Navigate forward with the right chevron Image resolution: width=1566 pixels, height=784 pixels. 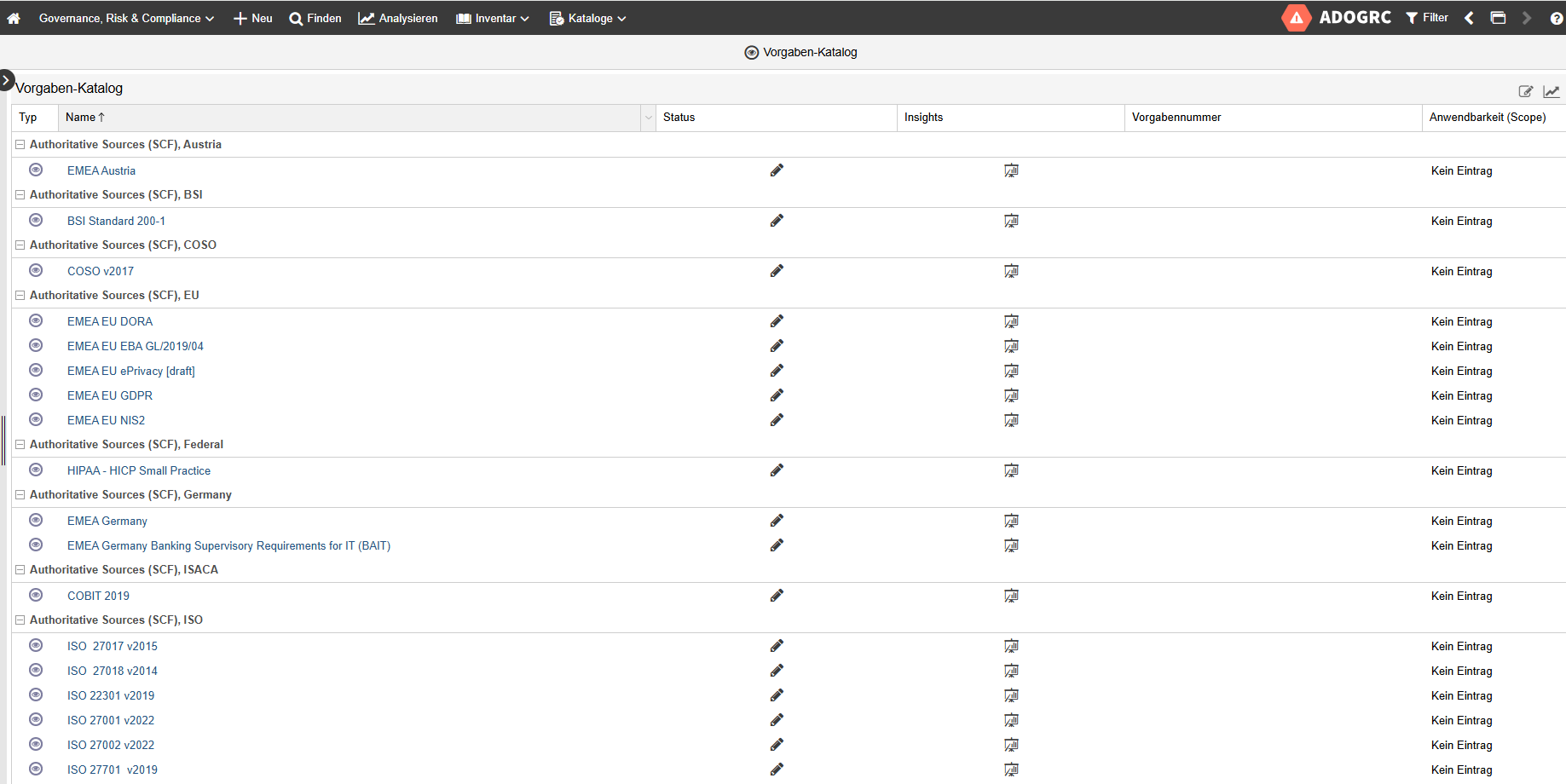[1527, 18]
